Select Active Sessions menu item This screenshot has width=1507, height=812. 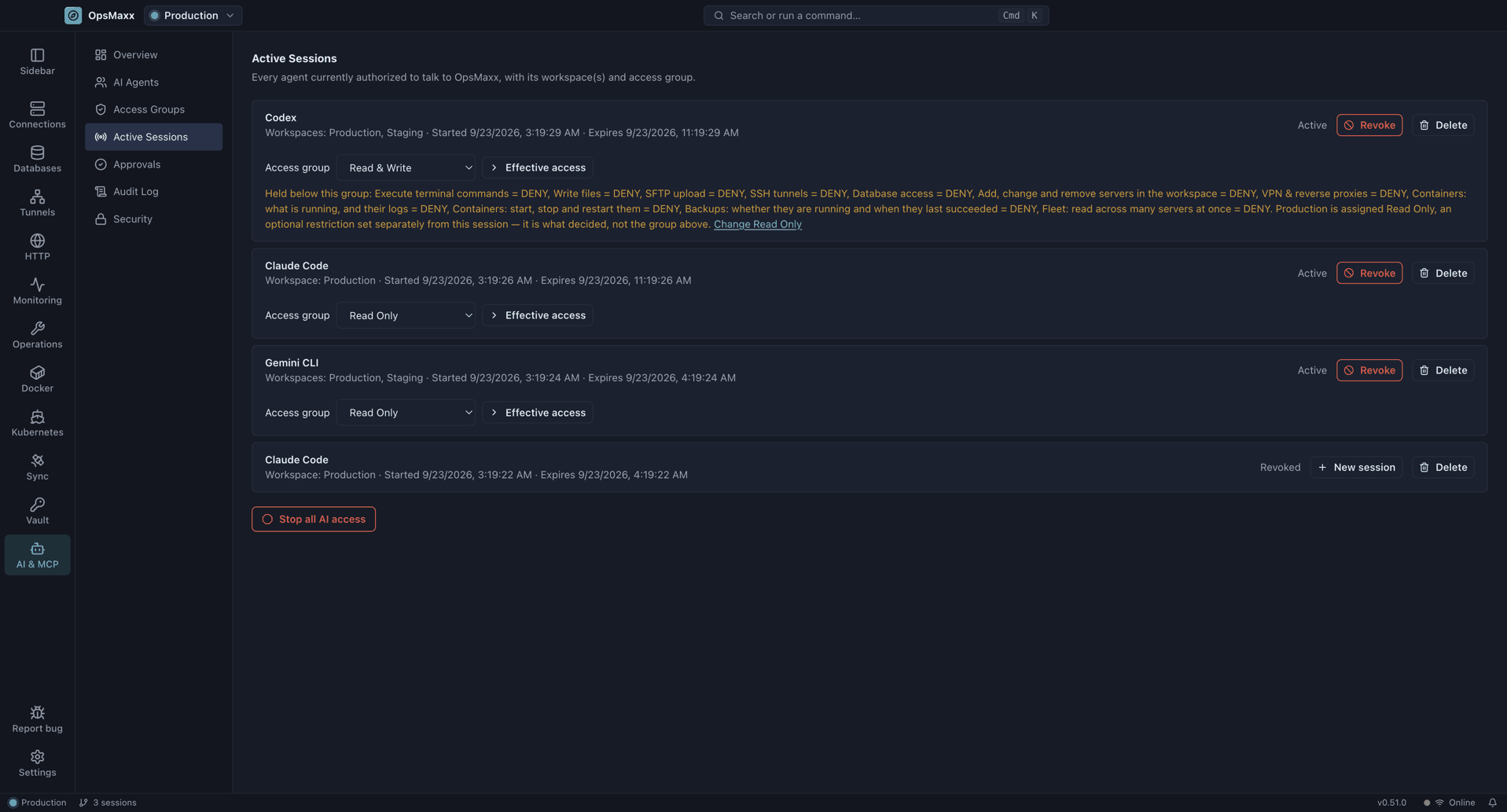pos(153,137)
